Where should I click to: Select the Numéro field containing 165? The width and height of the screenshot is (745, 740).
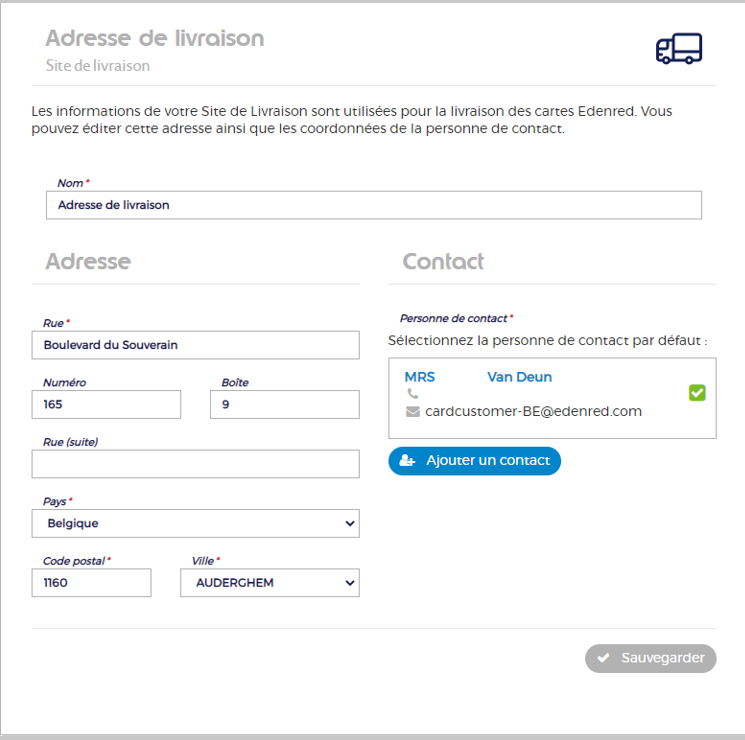[x=106, y=404]
